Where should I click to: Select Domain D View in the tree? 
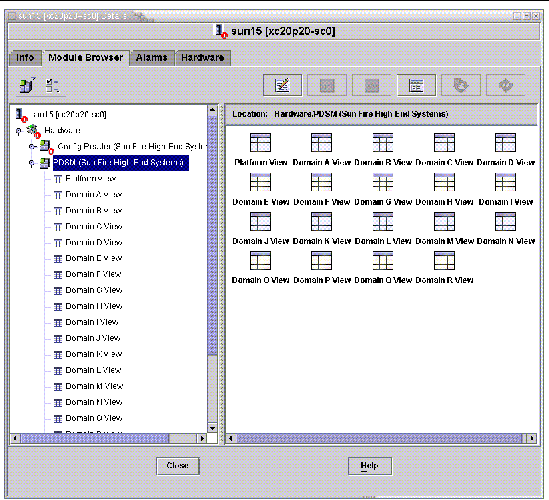[94, 243]
